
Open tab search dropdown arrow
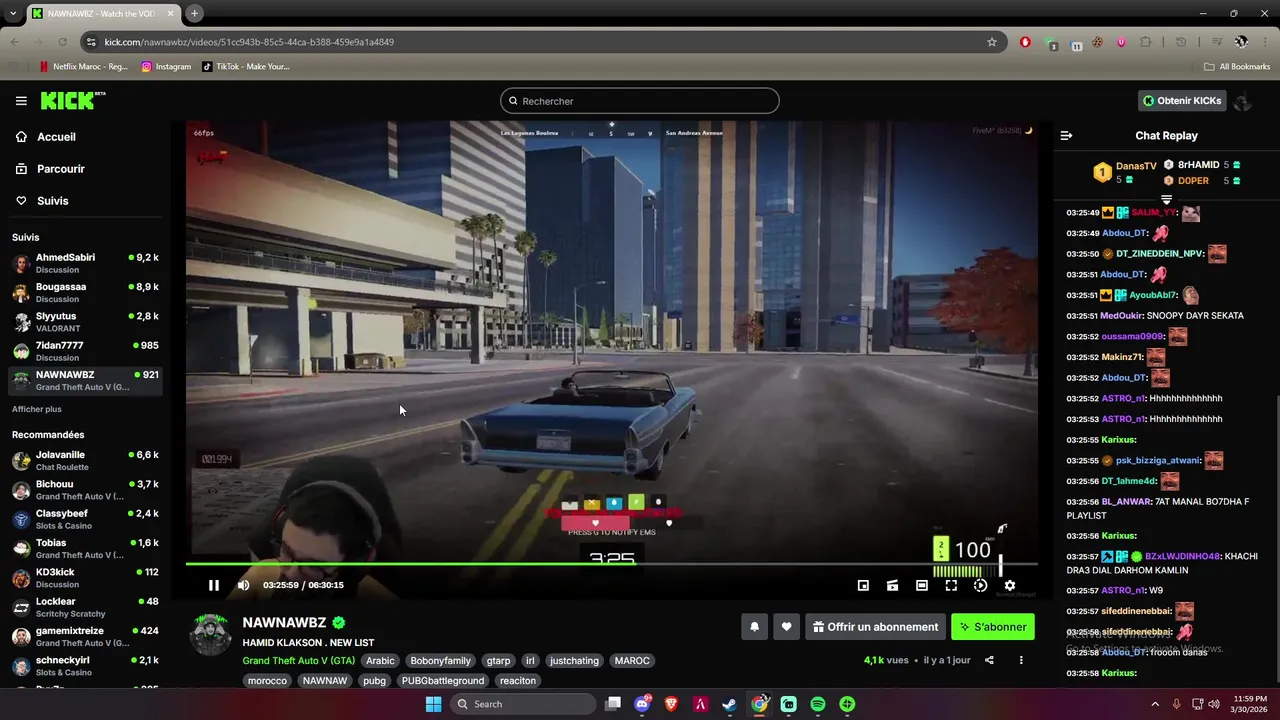(x=13, y=14)
